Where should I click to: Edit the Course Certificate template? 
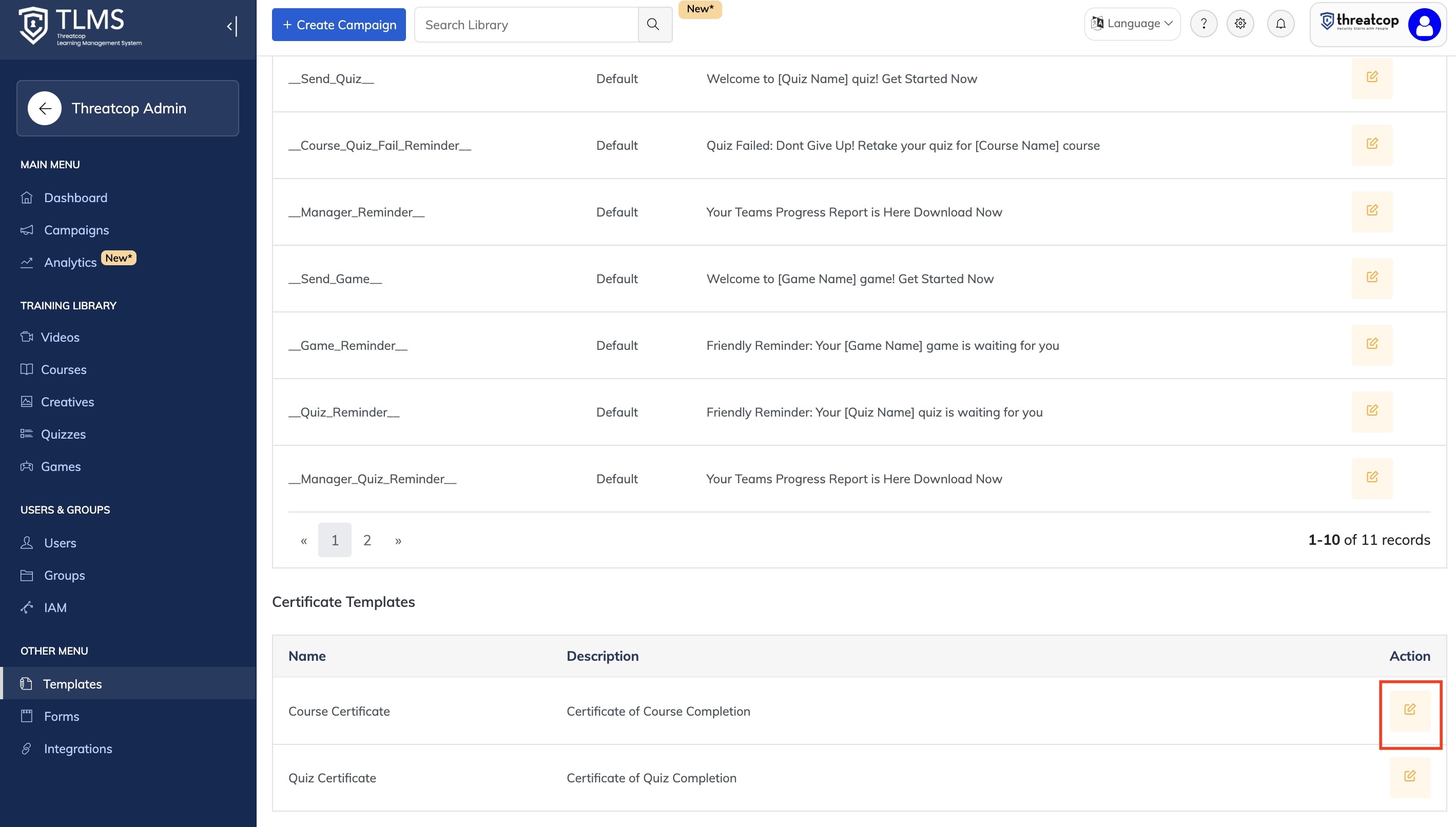point(1409,710)
